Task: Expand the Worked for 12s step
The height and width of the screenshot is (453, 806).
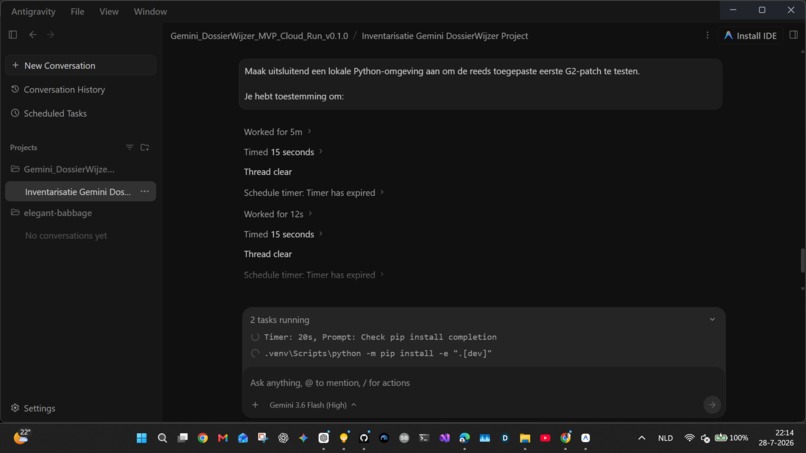Action: click(278, 214)
